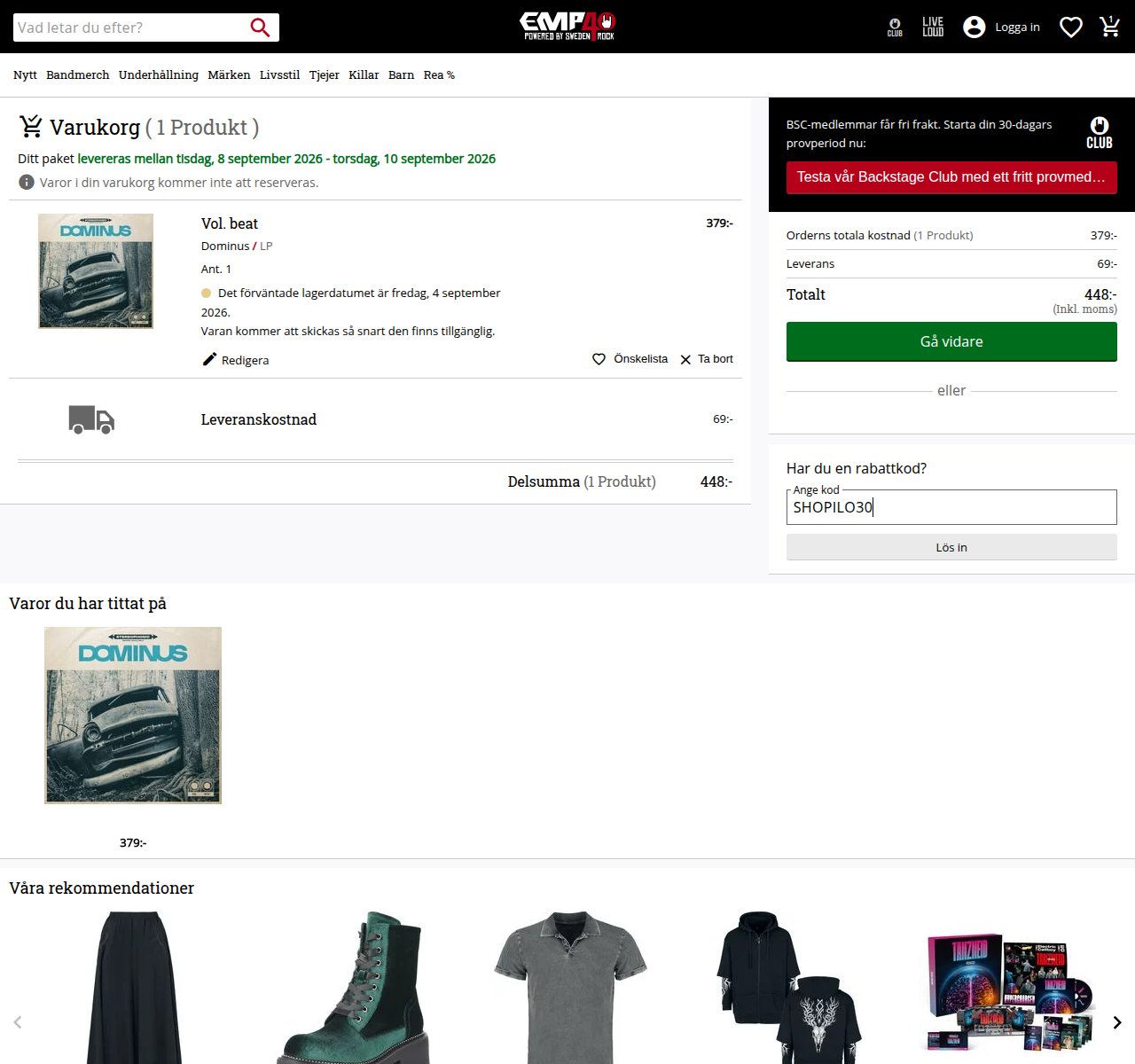Screen dimensions: 1135x1064
Task: Open the Bandmerch menu
Action: pyautogui.click(x=78, y=75)
